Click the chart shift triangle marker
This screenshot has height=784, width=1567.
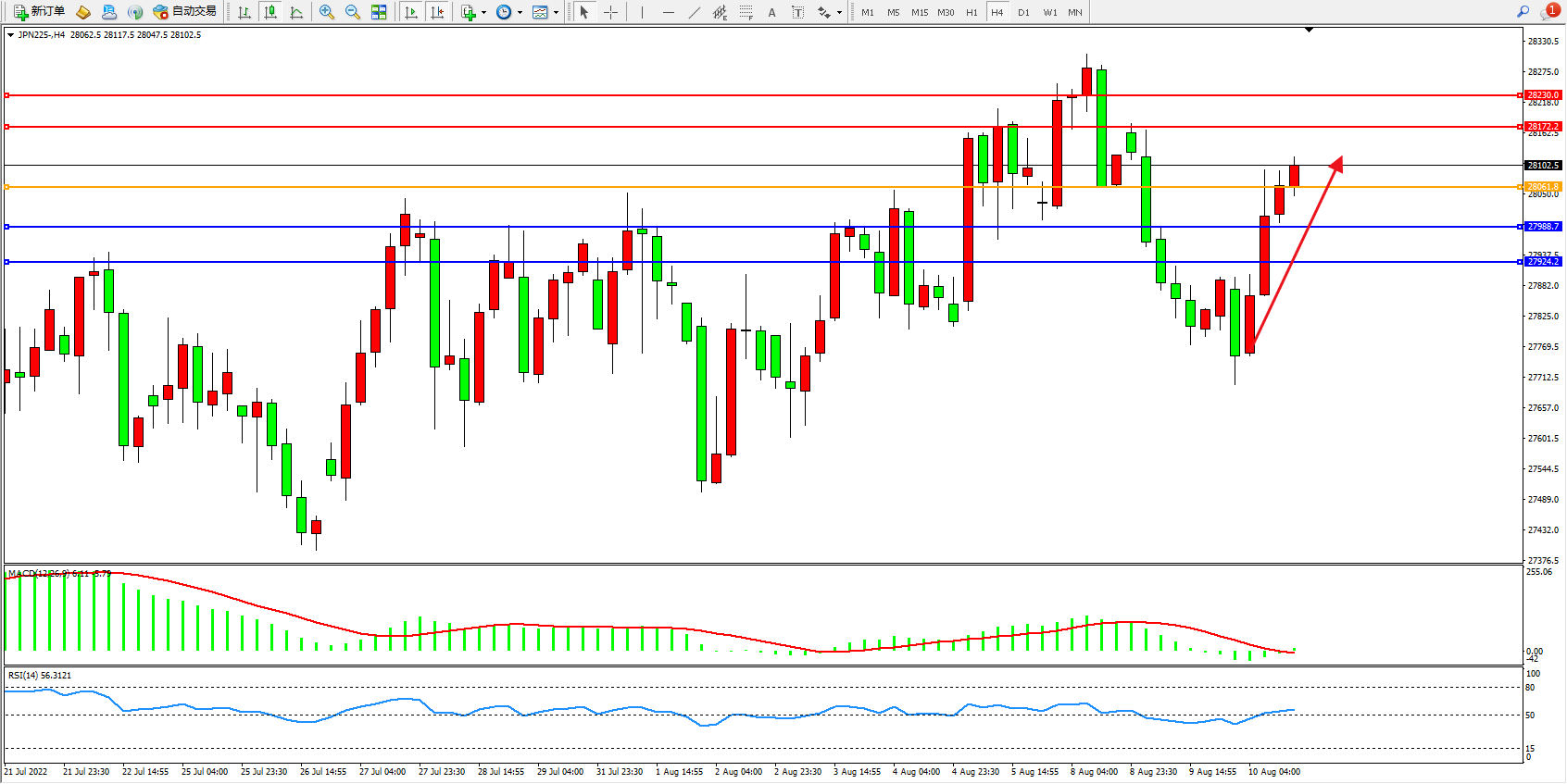pos(1309,31)
